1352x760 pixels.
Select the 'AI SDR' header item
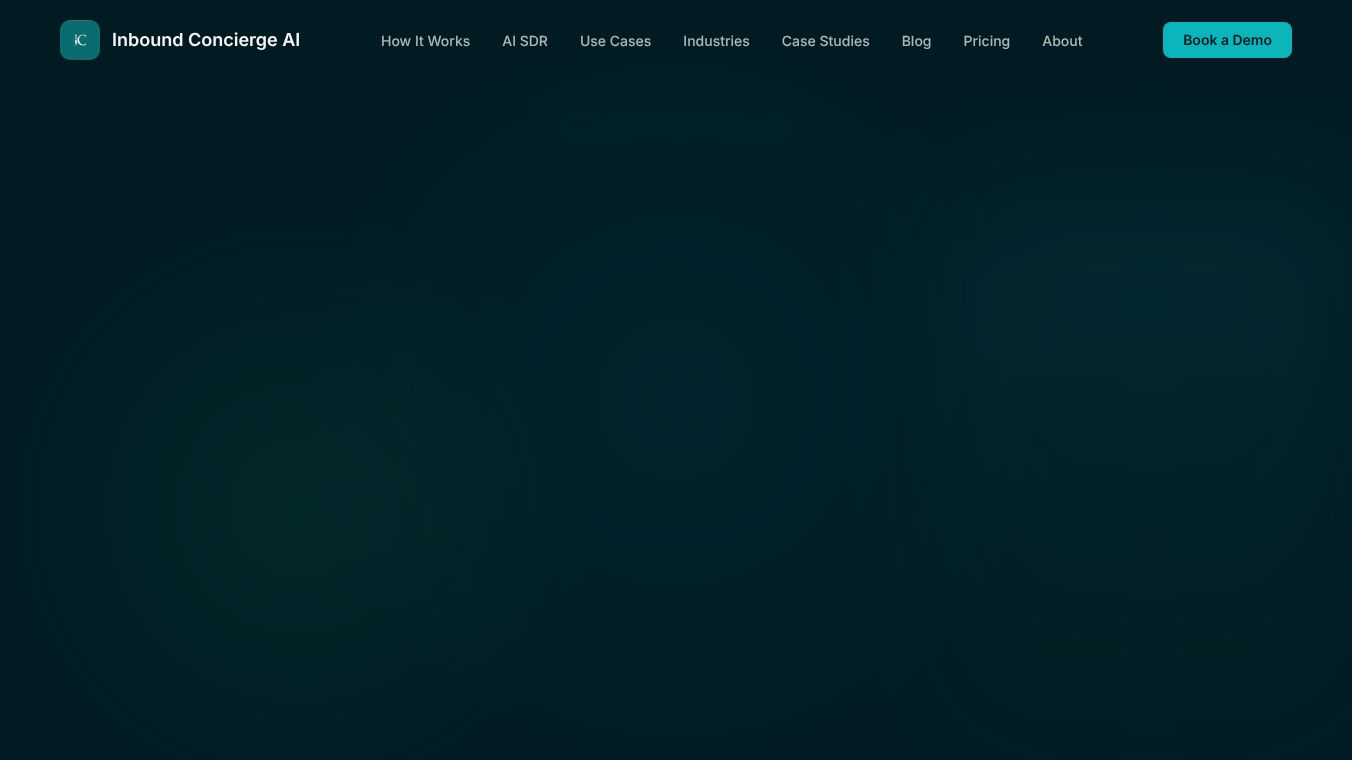[x=525, y=41]
